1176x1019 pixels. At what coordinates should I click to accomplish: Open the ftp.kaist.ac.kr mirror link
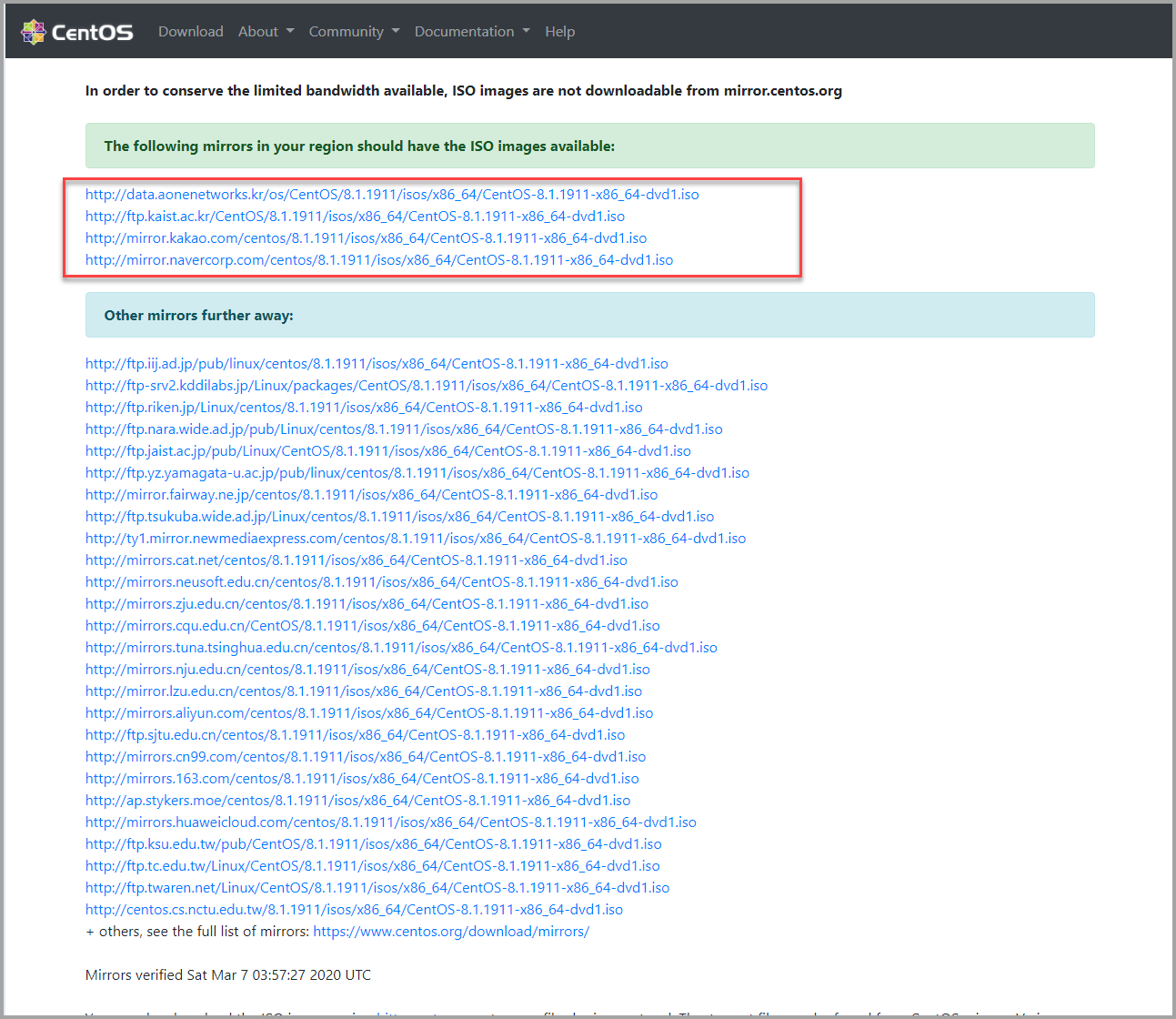click(355, 217)
